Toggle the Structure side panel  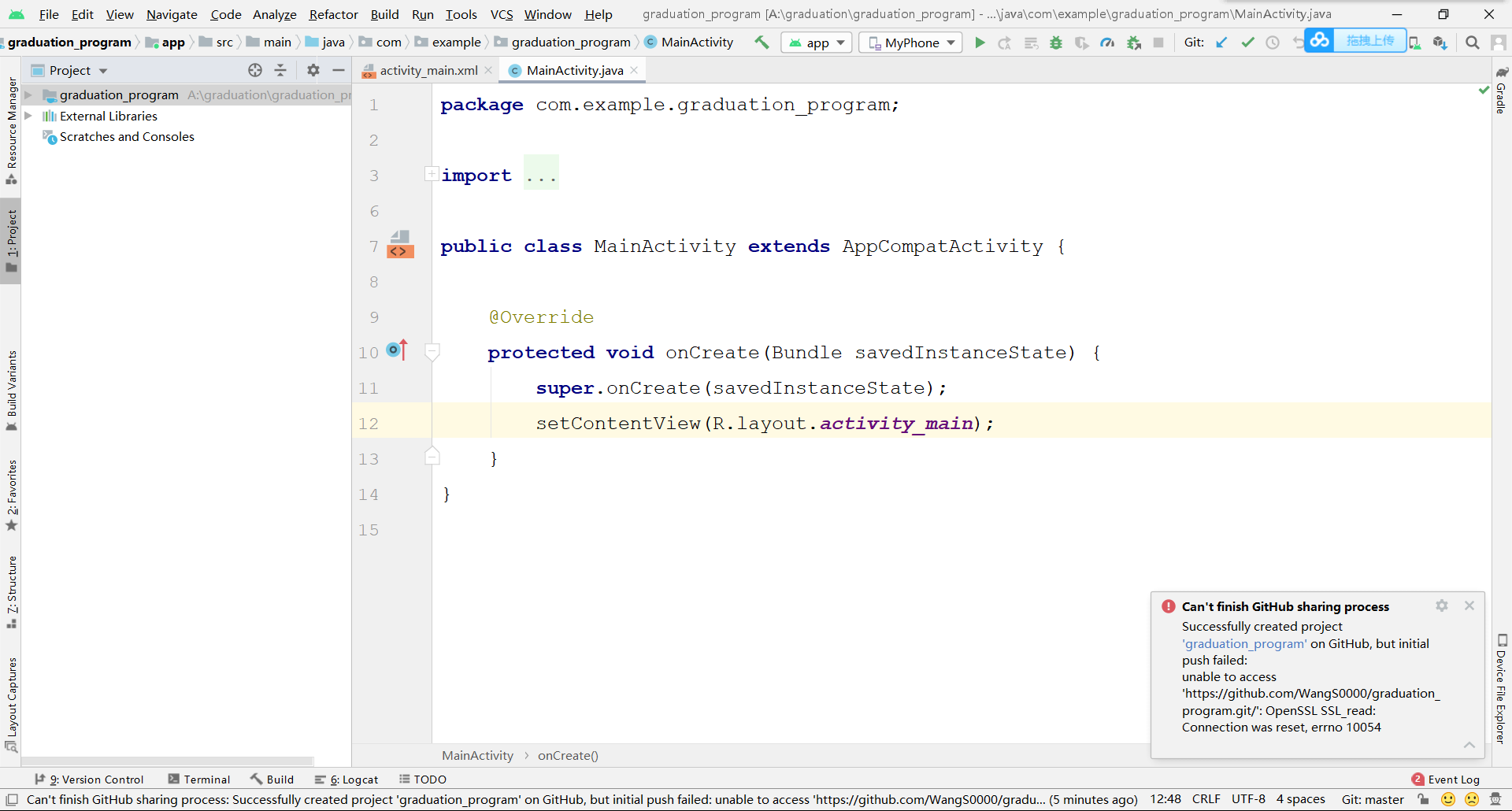[11, 592]
